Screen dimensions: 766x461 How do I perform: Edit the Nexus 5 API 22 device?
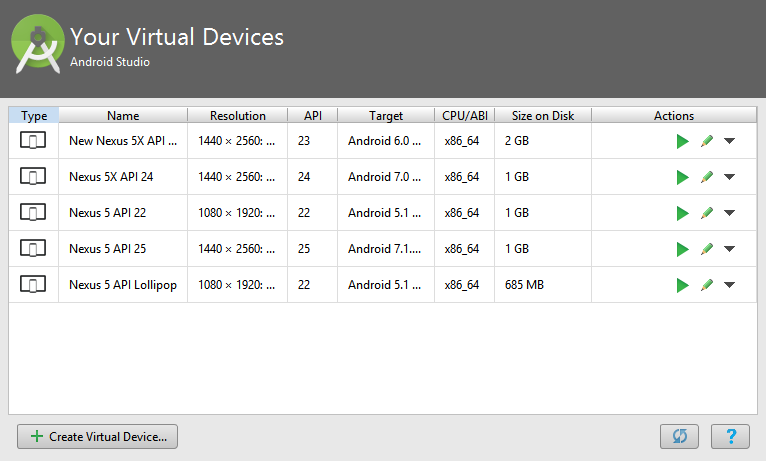706,213
